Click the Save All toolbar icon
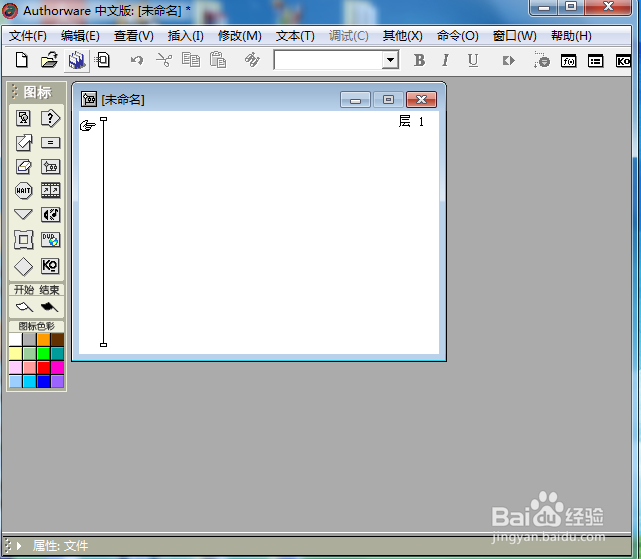This screenshot has height=559, width=641. (76, 61)
